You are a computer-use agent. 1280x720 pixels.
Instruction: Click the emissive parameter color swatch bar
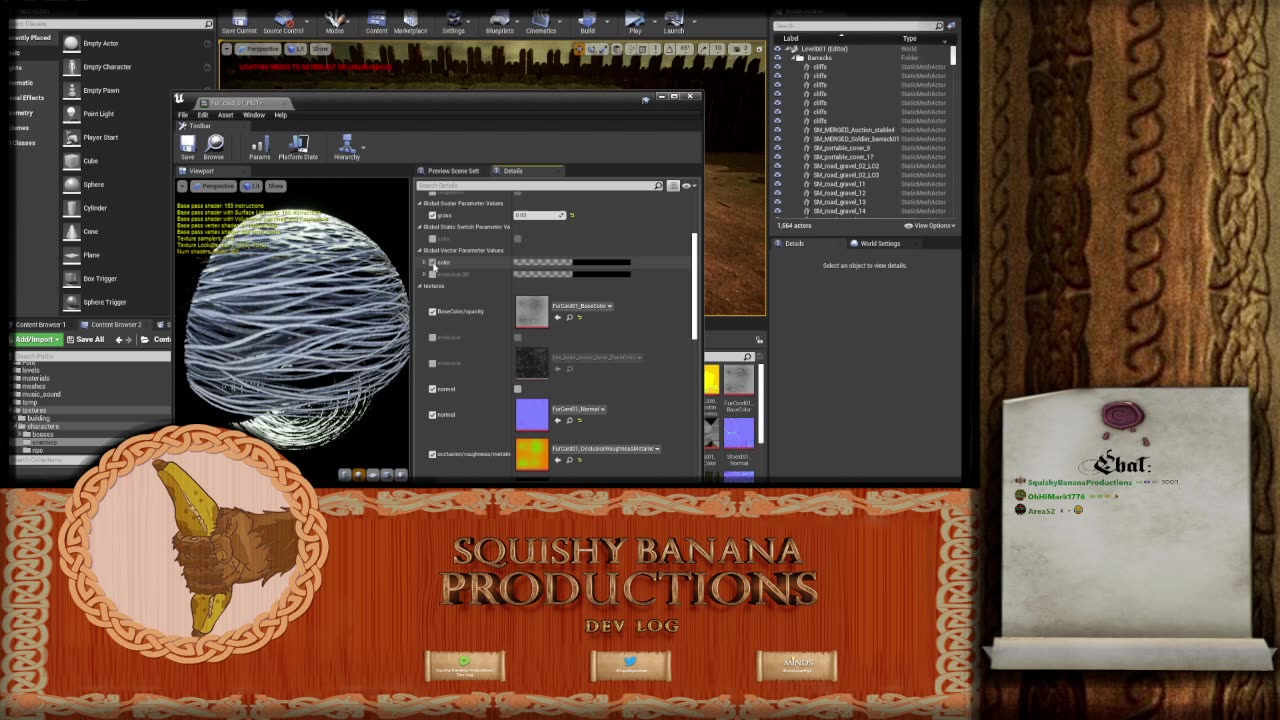(572, 274)
